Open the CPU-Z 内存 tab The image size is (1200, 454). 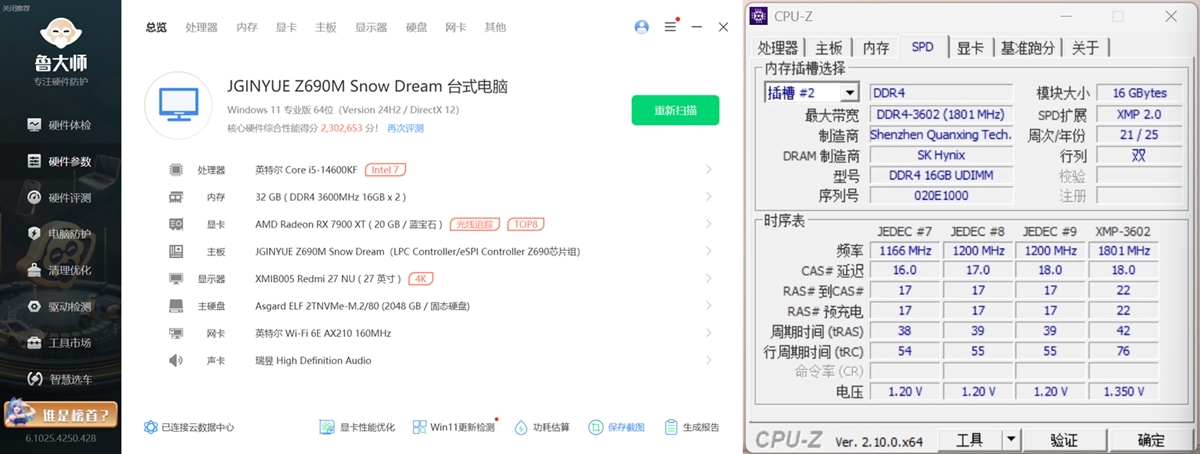click(x=876, y=47)
